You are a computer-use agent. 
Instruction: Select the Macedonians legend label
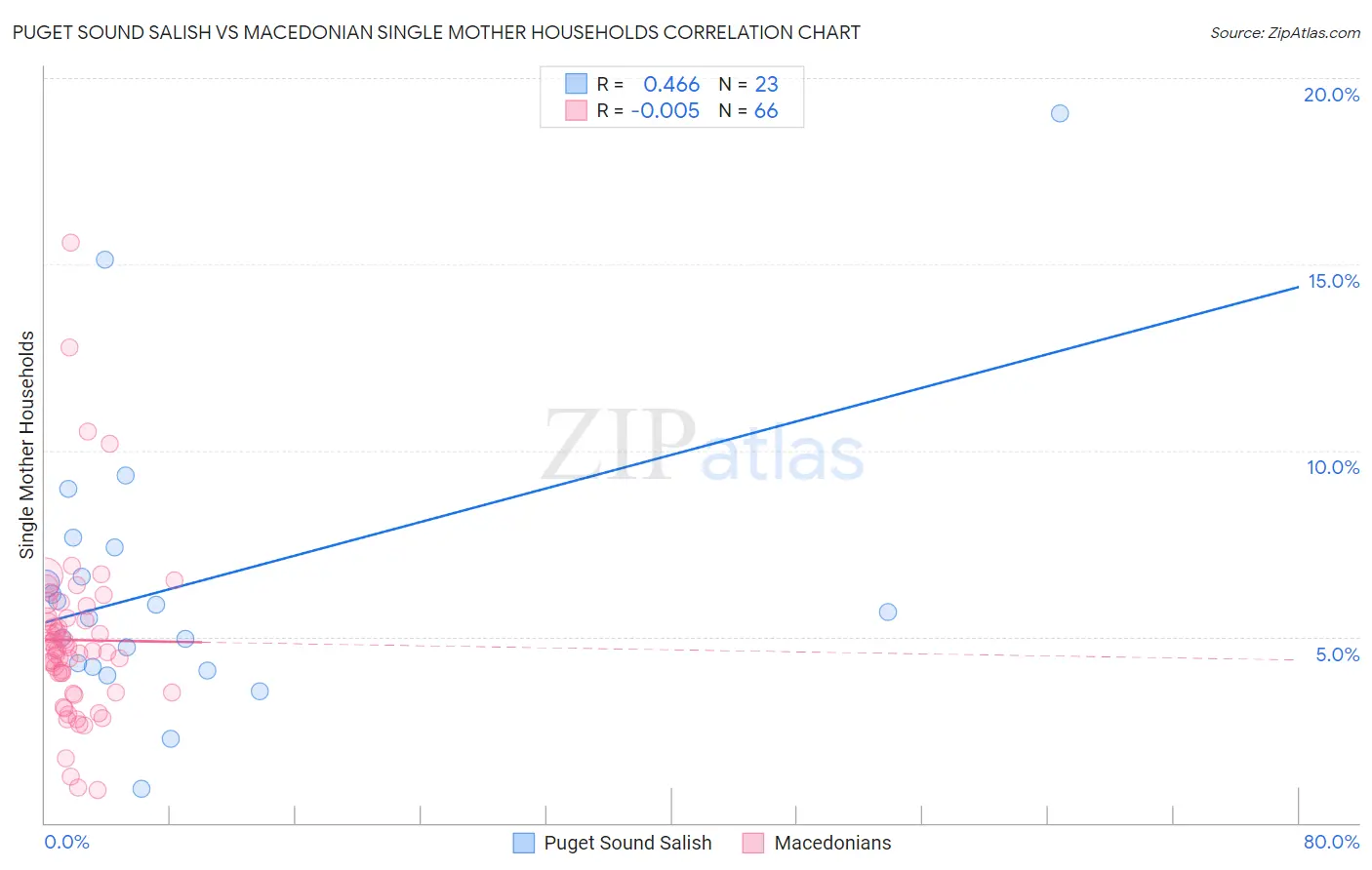832,843
